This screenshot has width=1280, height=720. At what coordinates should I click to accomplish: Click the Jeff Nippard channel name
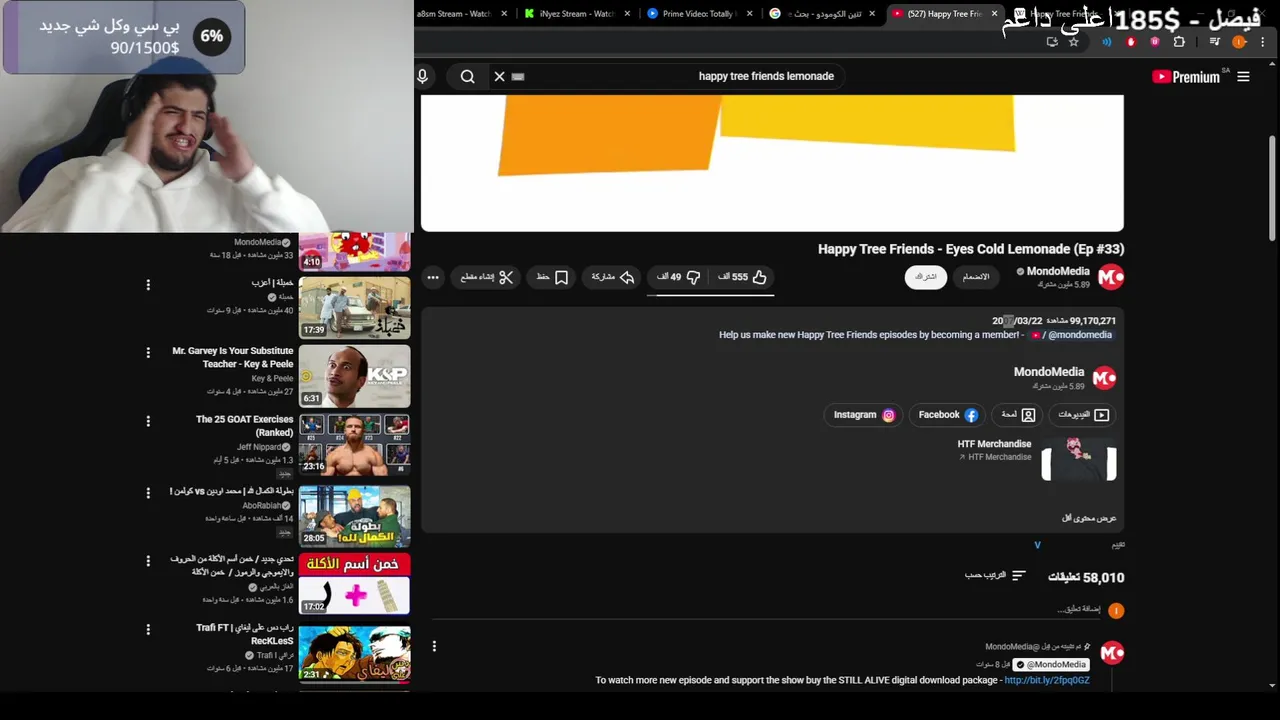pyautogui.click(x=260, y=447)
